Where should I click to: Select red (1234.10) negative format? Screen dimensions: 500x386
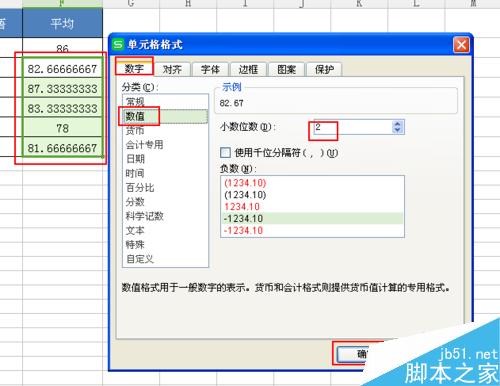tap(312, 183)
